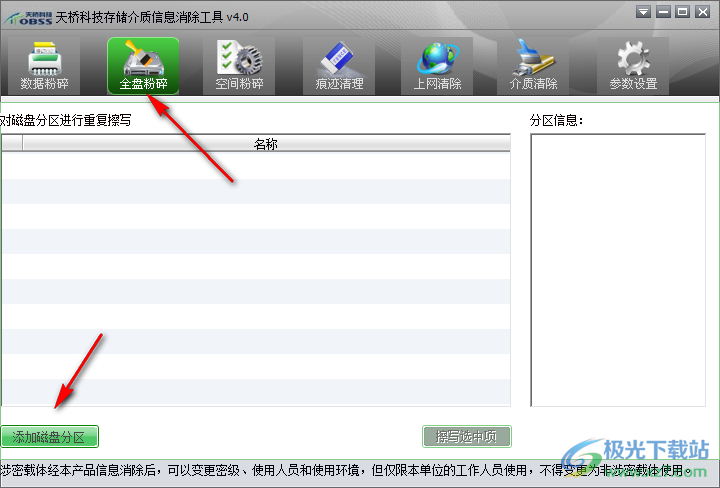720x488 pixels.
Task: Open the 数据粉碎 data shredding tool
Action: pyautogui.click(x=45, y=66)
